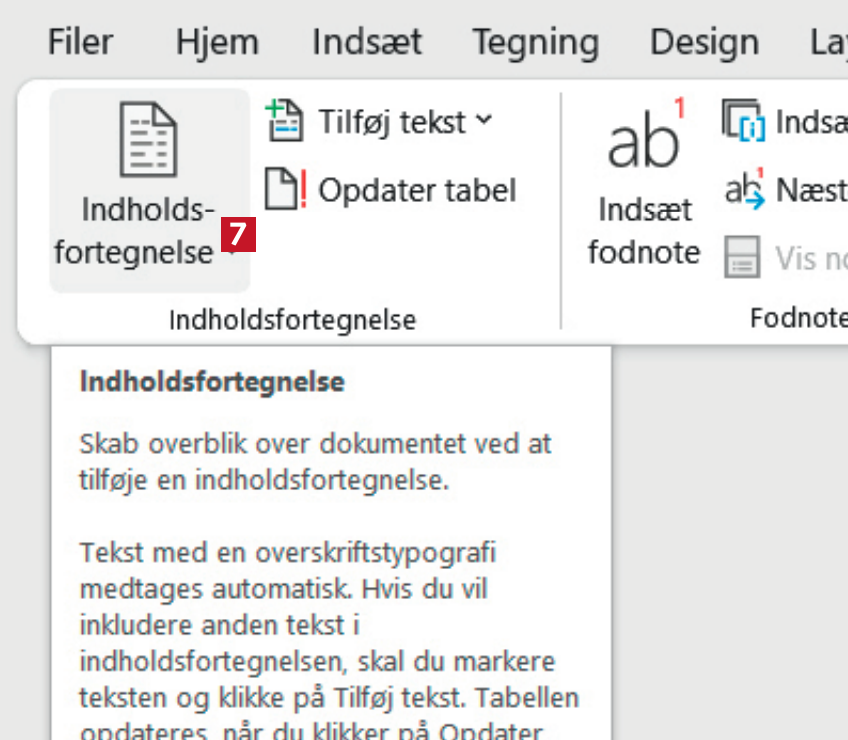
Task: Open the Filer tab
Action: tap(81, 42)
